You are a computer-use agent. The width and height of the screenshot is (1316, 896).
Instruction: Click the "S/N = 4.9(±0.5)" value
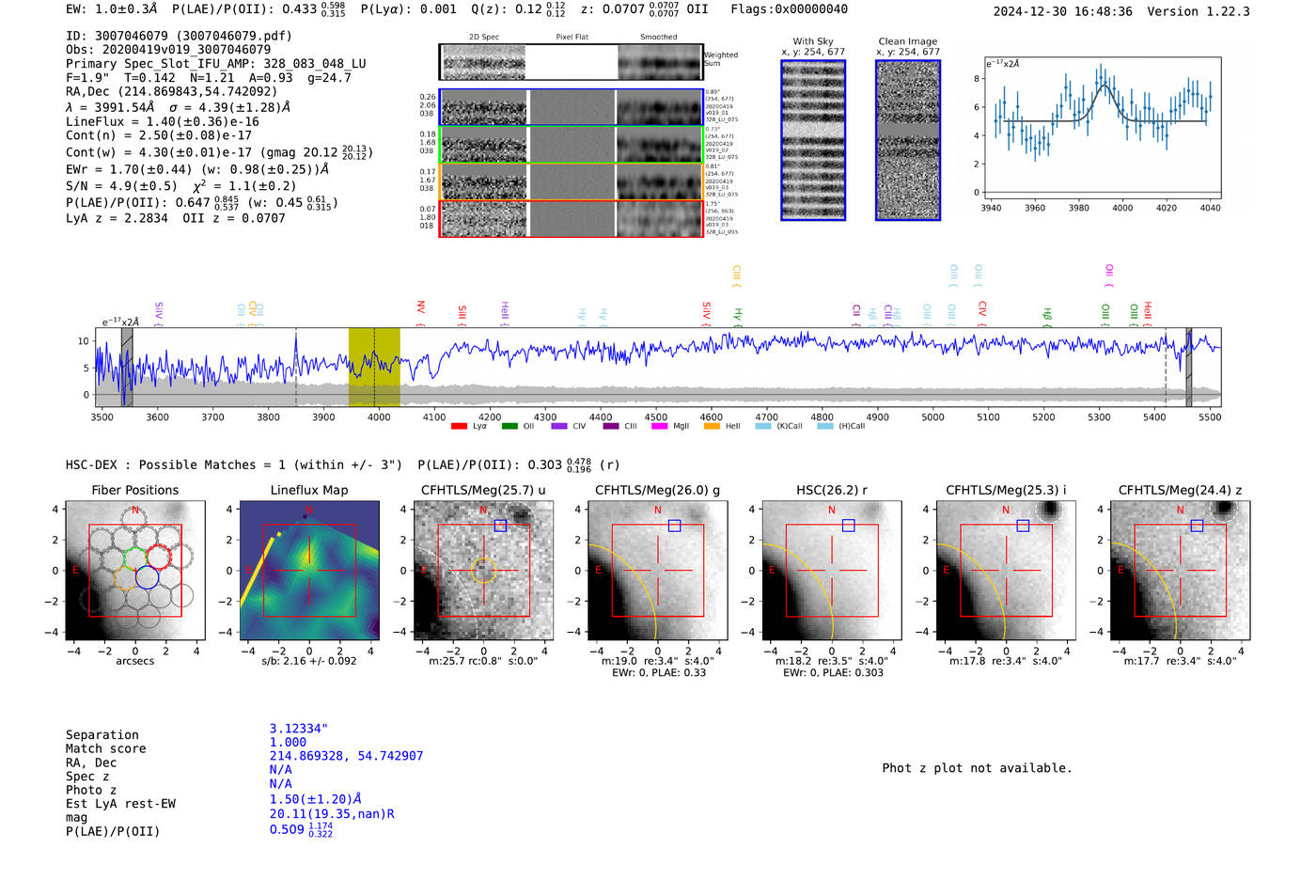click(121, 186)
